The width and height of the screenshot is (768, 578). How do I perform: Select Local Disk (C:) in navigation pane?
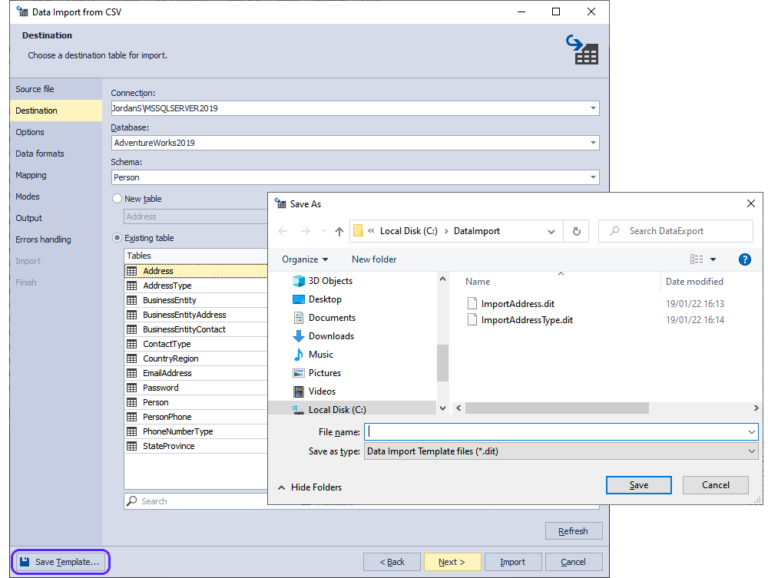[x=352, y=409]
